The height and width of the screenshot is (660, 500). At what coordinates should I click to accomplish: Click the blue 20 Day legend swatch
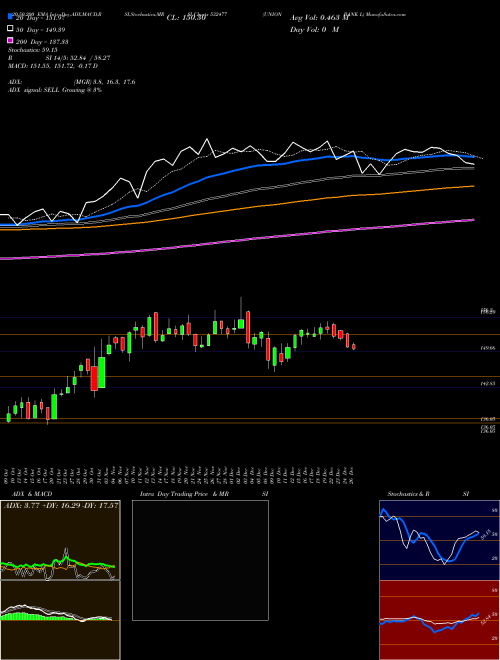10,17
